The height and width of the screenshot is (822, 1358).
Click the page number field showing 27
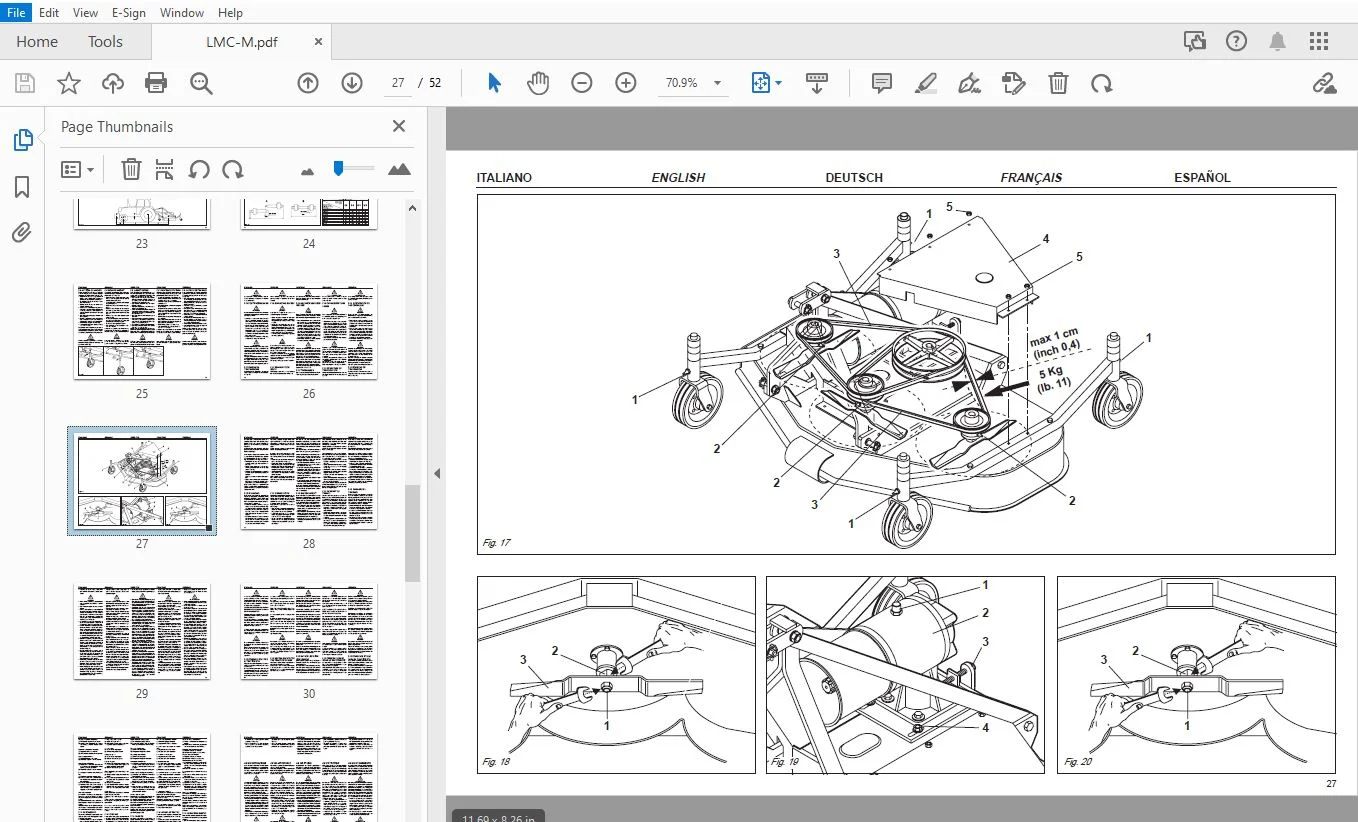coord(398,83)
